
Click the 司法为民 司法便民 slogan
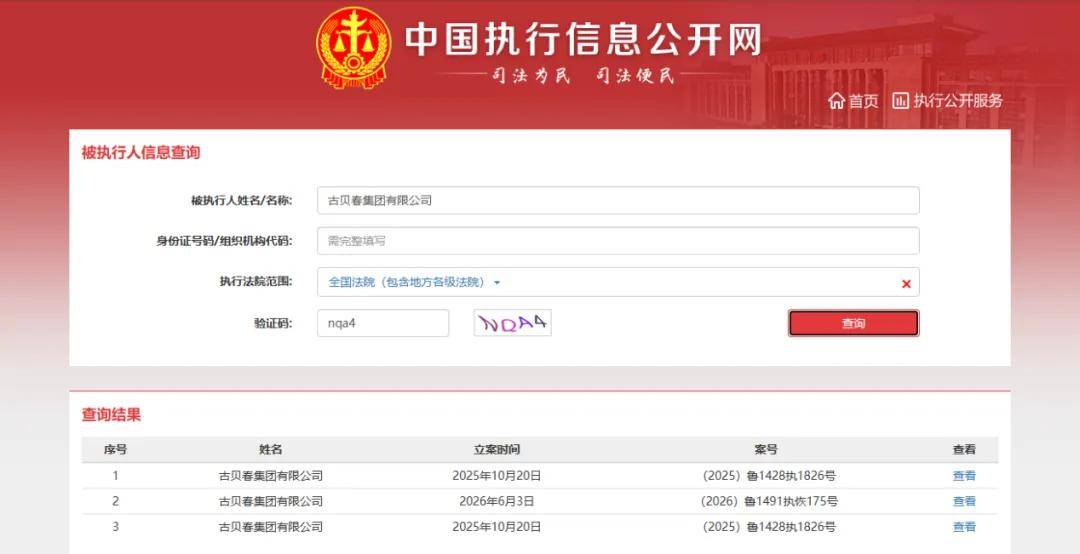tap(583, 75)
